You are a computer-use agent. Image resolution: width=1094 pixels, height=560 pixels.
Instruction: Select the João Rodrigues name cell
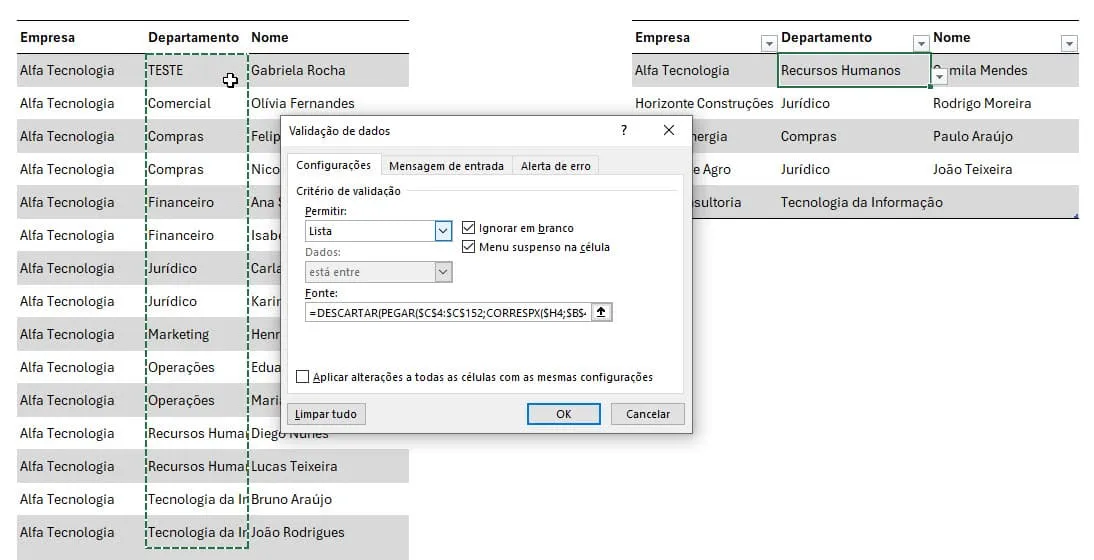329,532
